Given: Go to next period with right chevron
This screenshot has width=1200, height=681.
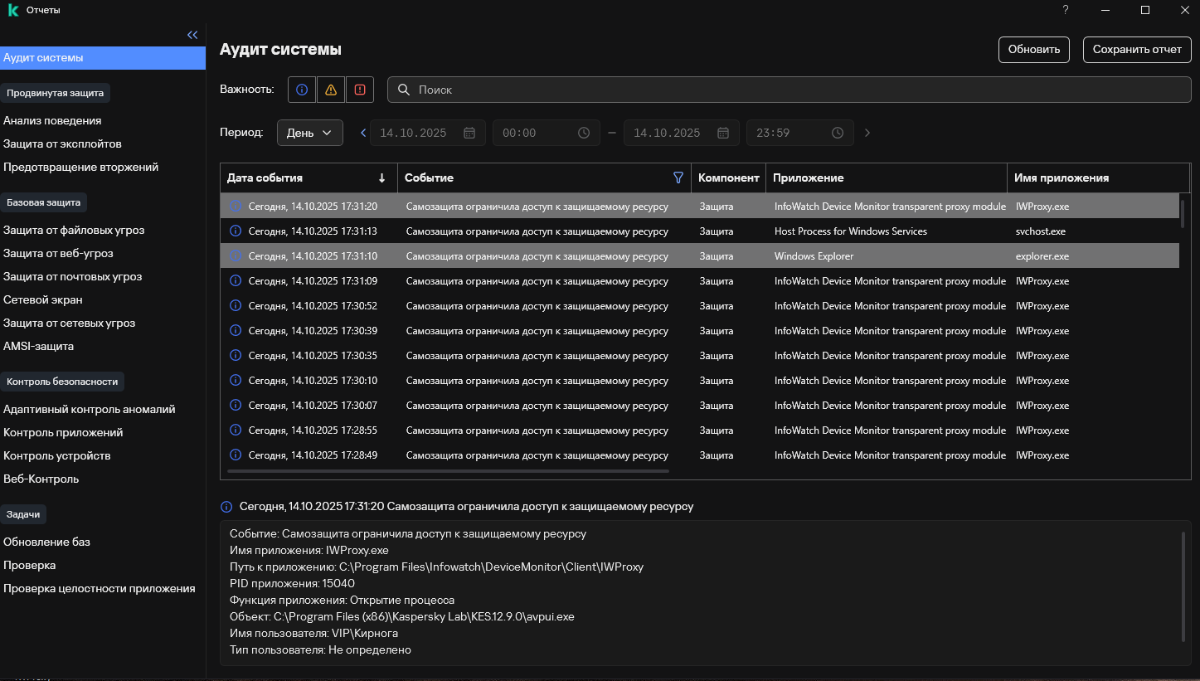Looking at the screenshot, I should click(x=867, y=133).
